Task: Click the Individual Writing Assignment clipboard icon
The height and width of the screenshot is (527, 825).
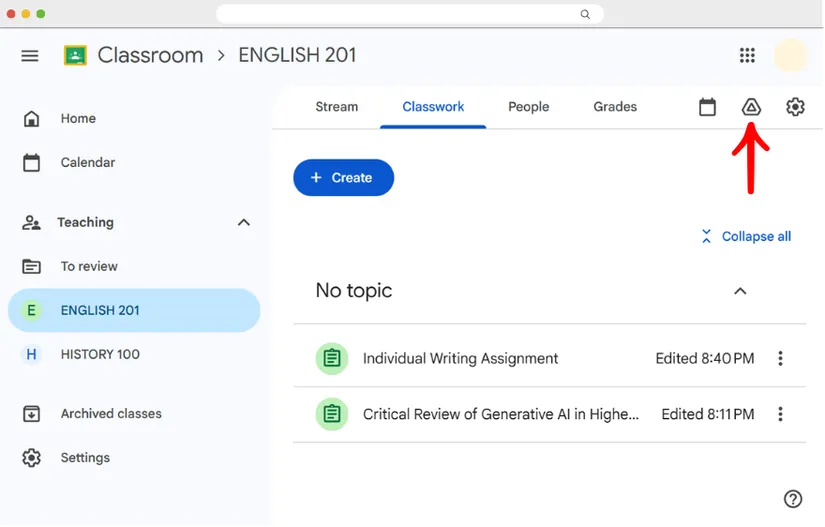Action: (x=331, y=359)
